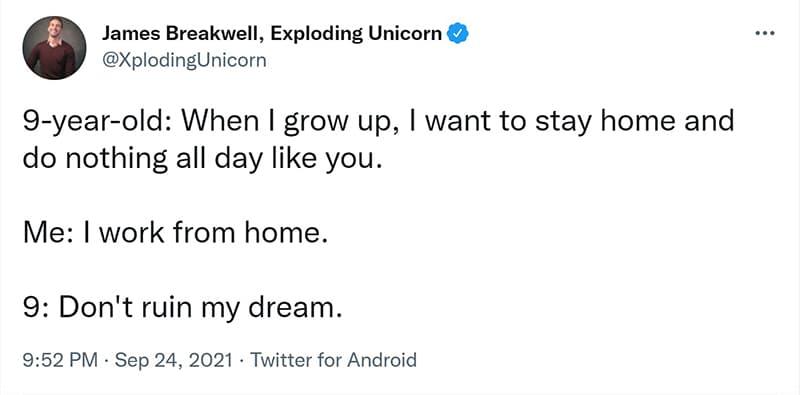Image resolution: width=800 pixels, height=395 pixels.
Task: Open the three-dot more options menu
Action: coord(765,34)
